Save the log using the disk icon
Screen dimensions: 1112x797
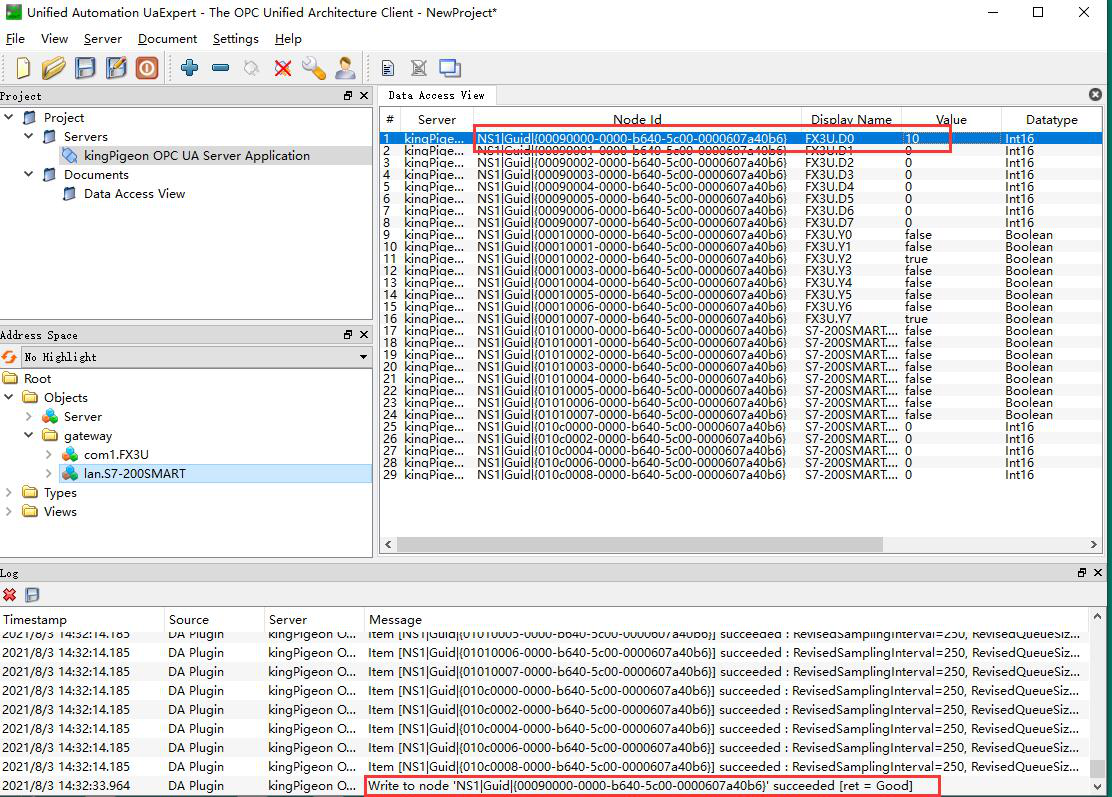click(x=32, y=595)
